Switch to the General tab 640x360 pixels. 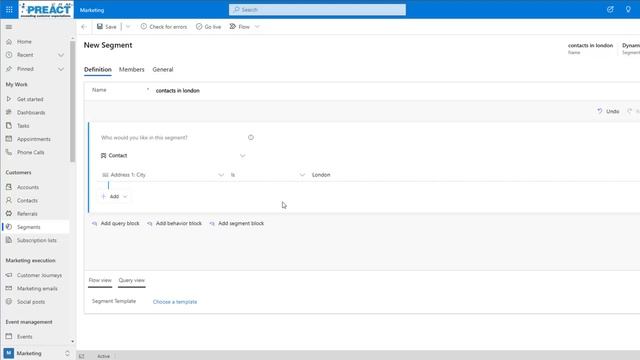click(163, 69)
